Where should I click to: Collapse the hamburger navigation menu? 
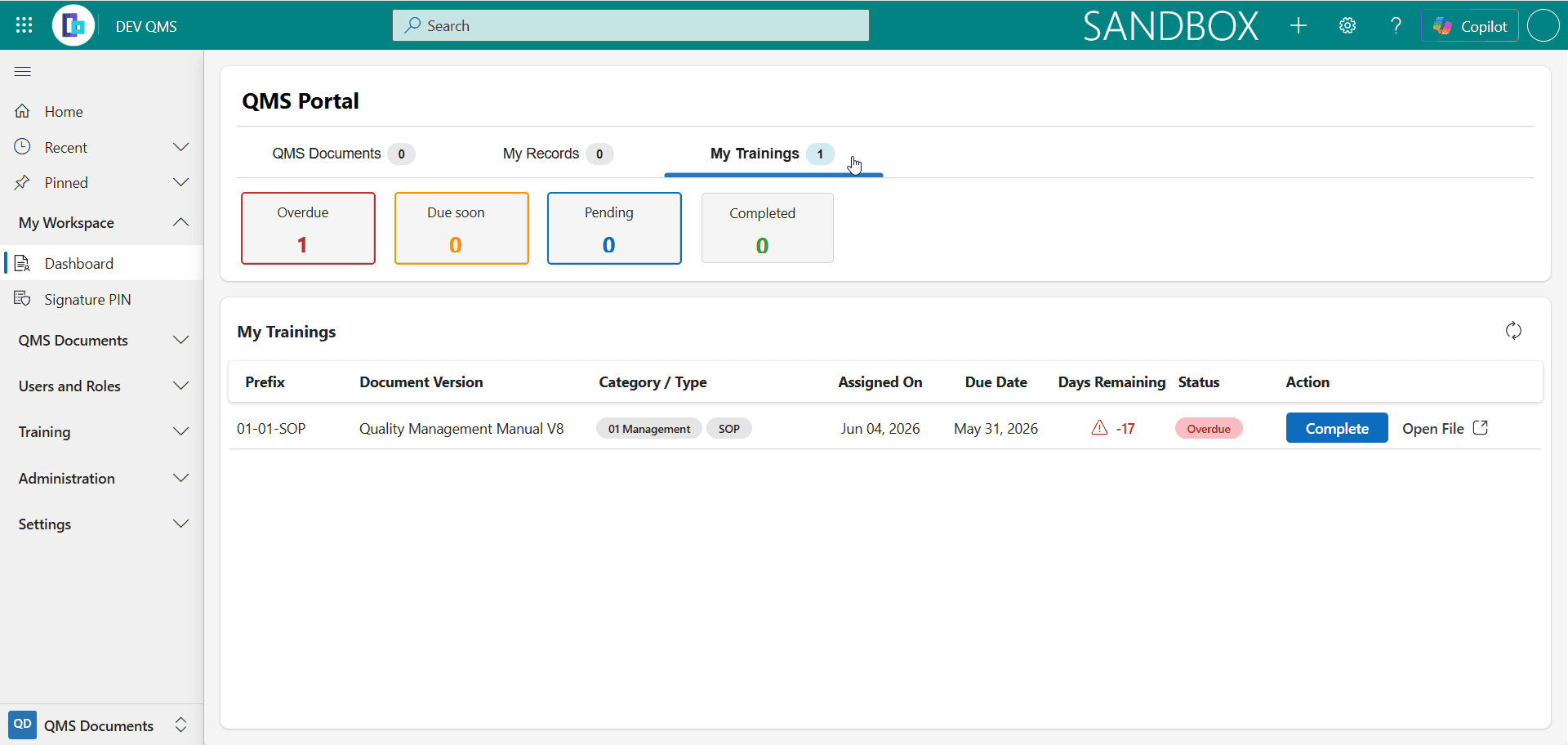coord(23,72)
